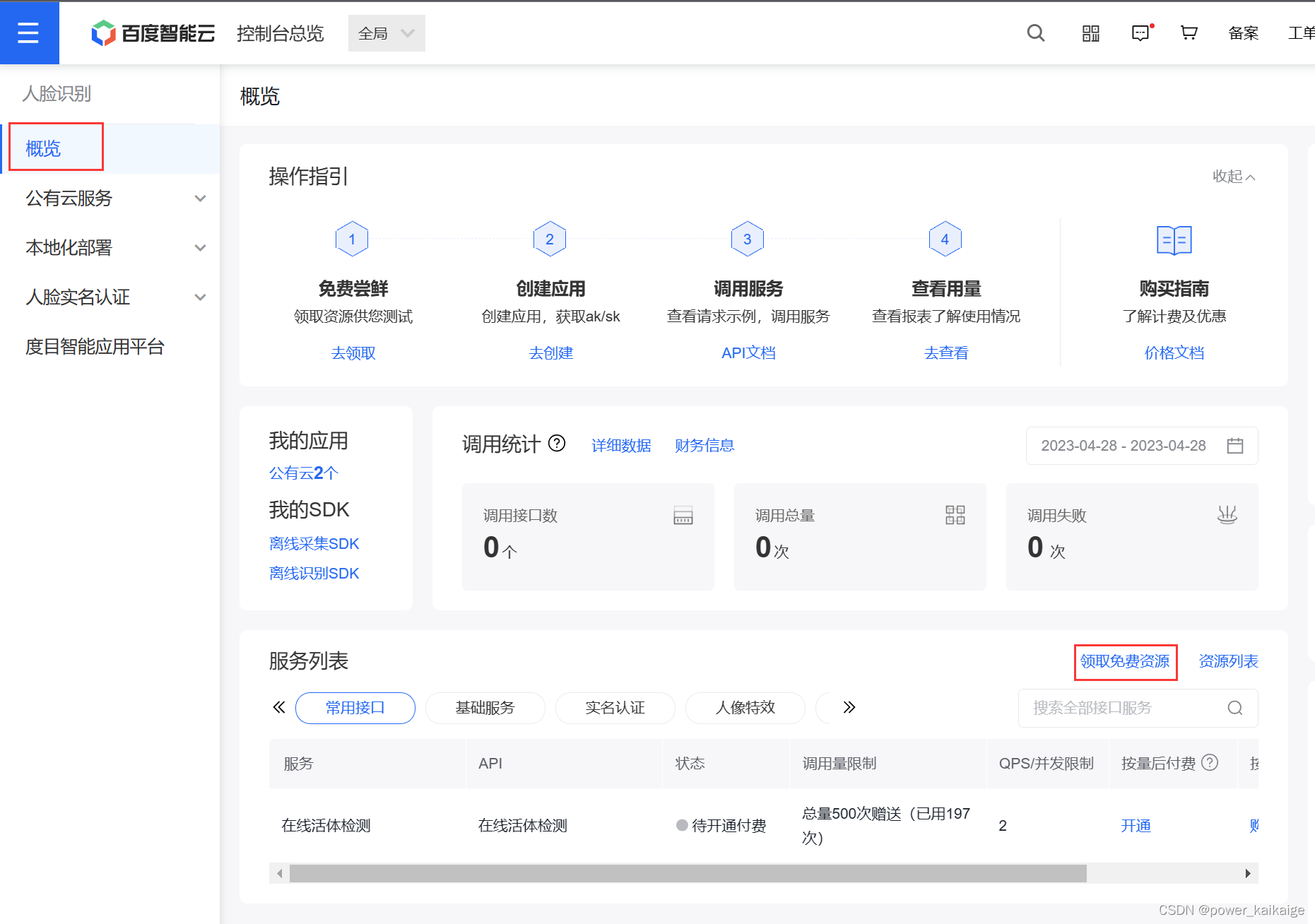Click step 3 hexagon icon
The width and height of the screenshot is (1315, 924).
(x=747, y=239)
